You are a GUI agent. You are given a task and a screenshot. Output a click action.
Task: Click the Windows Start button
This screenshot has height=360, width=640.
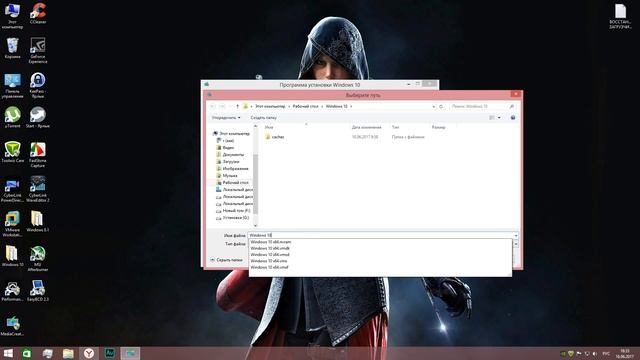(8, 353)
